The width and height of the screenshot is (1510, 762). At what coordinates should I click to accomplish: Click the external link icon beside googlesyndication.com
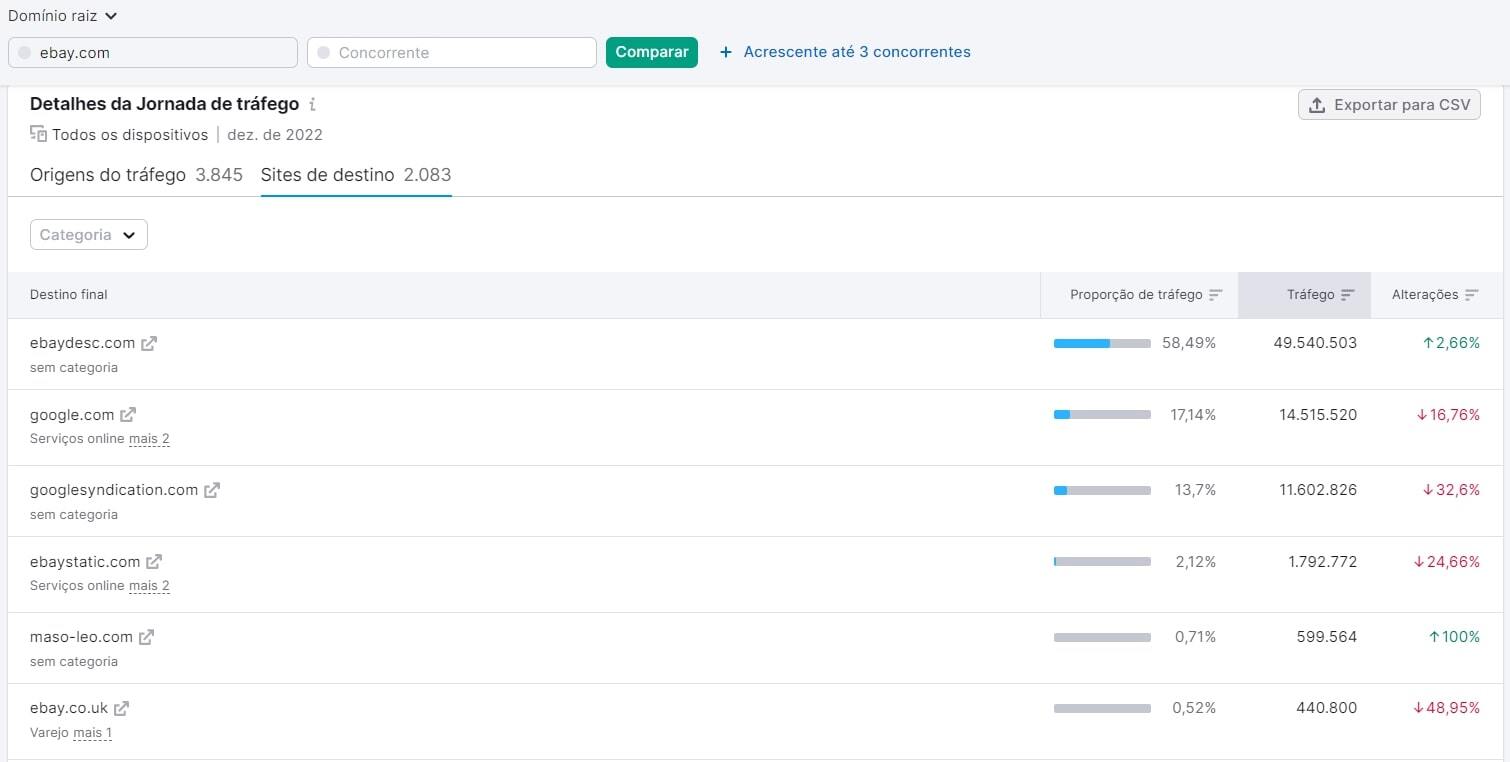click(210, 489)
